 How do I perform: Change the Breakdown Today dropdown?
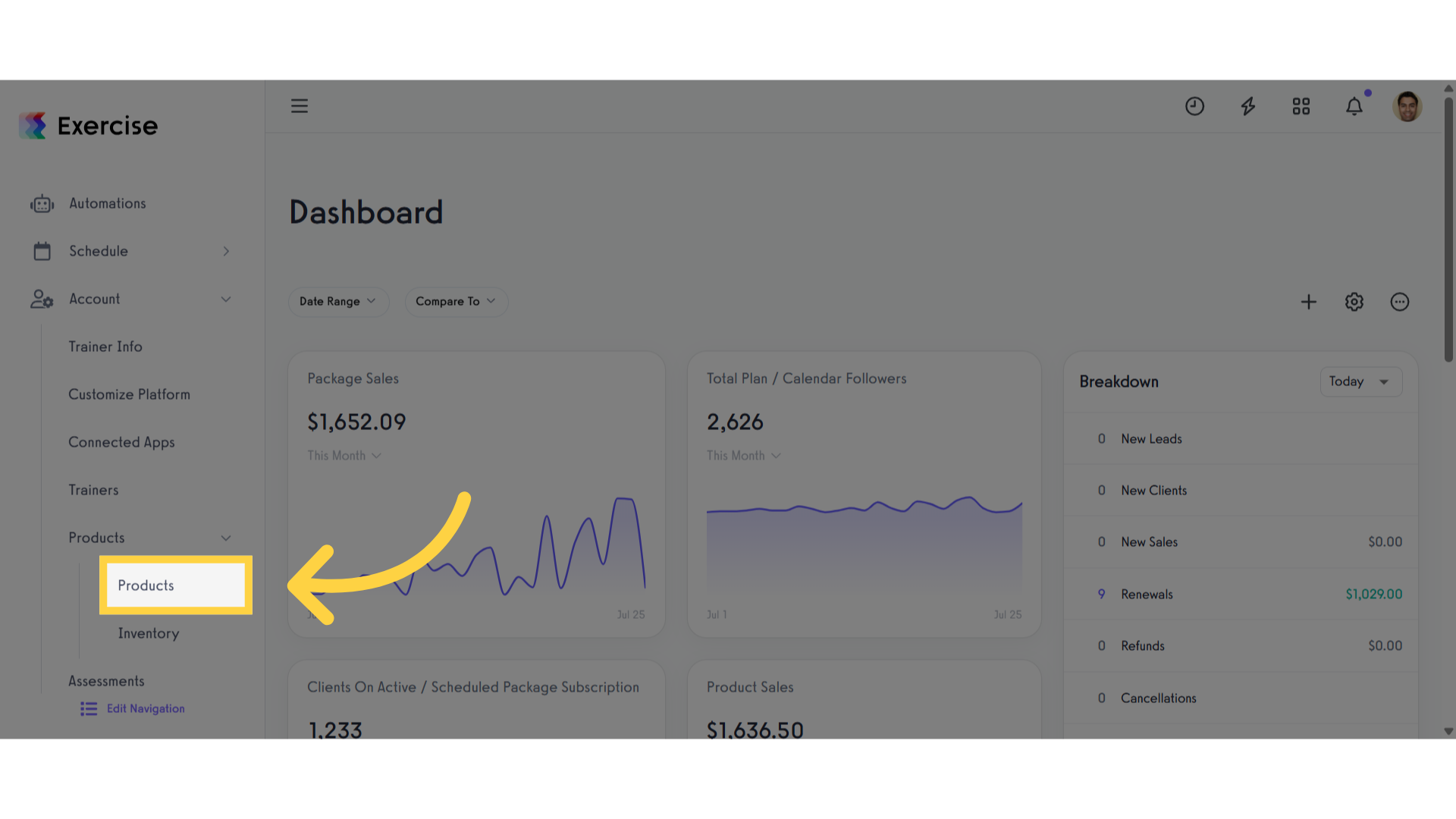[1360, 381]
